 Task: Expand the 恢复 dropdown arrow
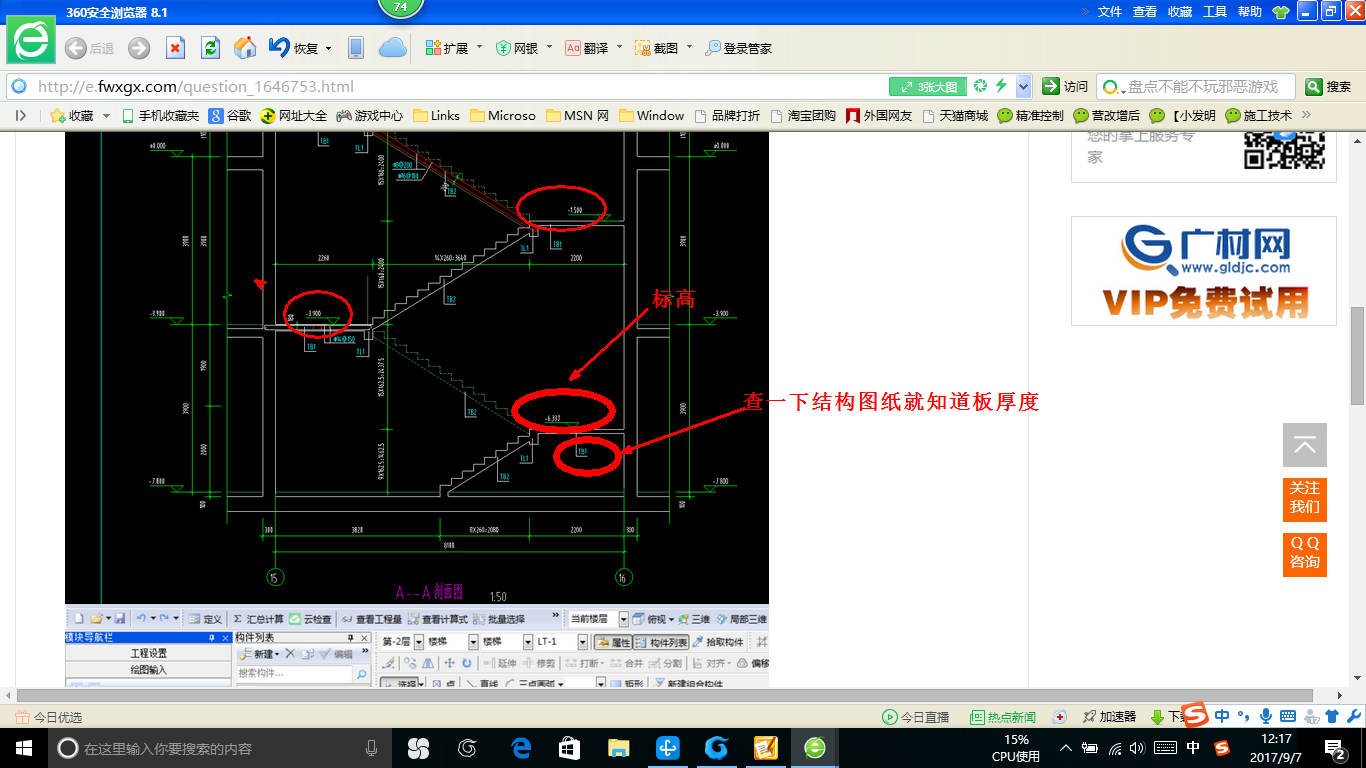coord(328,48)
